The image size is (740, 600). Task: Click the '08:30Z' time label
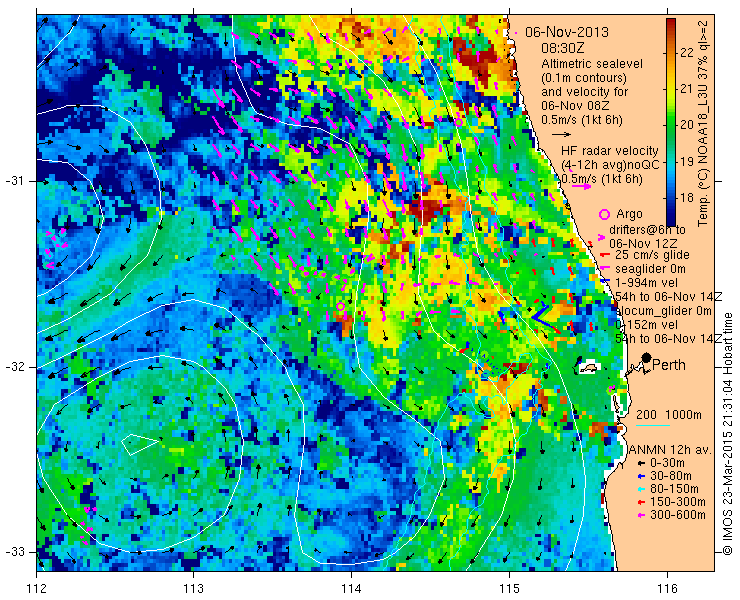click(x=563, y=48)
